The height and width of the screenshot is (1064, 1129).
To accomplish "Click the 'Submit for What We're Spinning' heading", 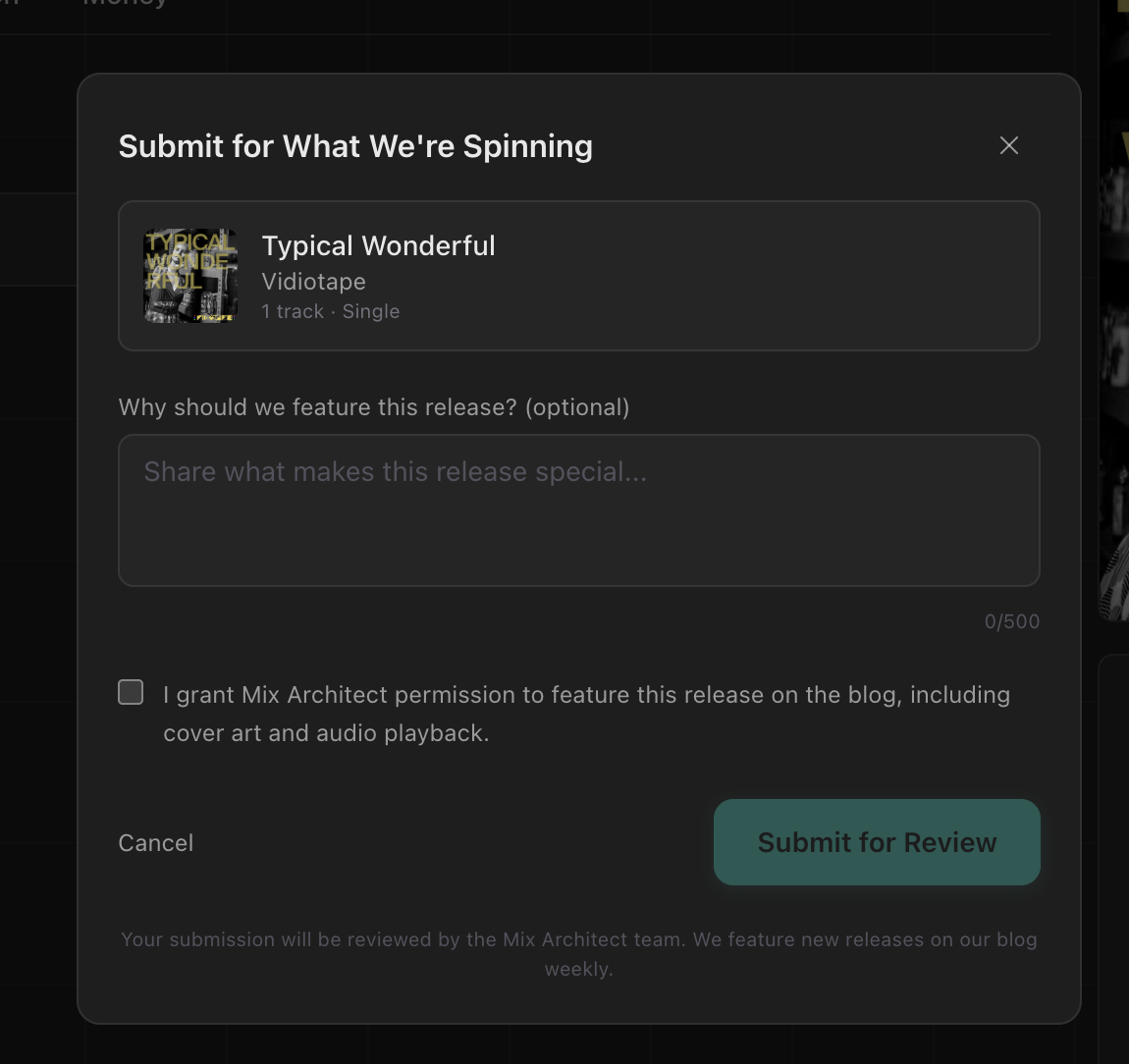I will point(355,146).
